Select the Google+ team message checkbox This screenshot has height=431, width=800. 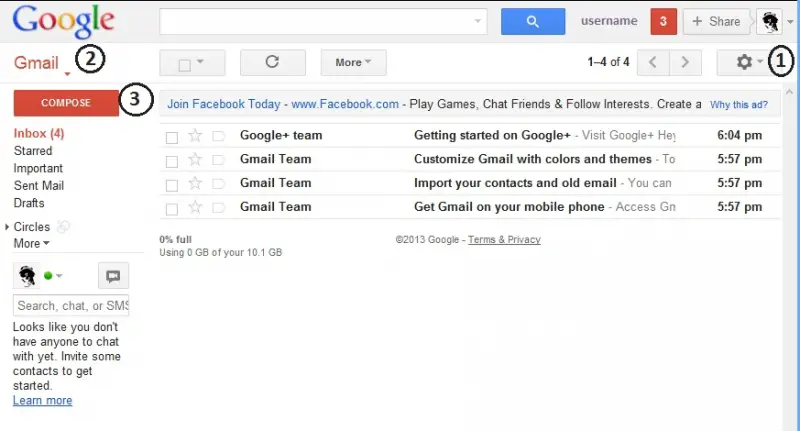pos(172,138)
